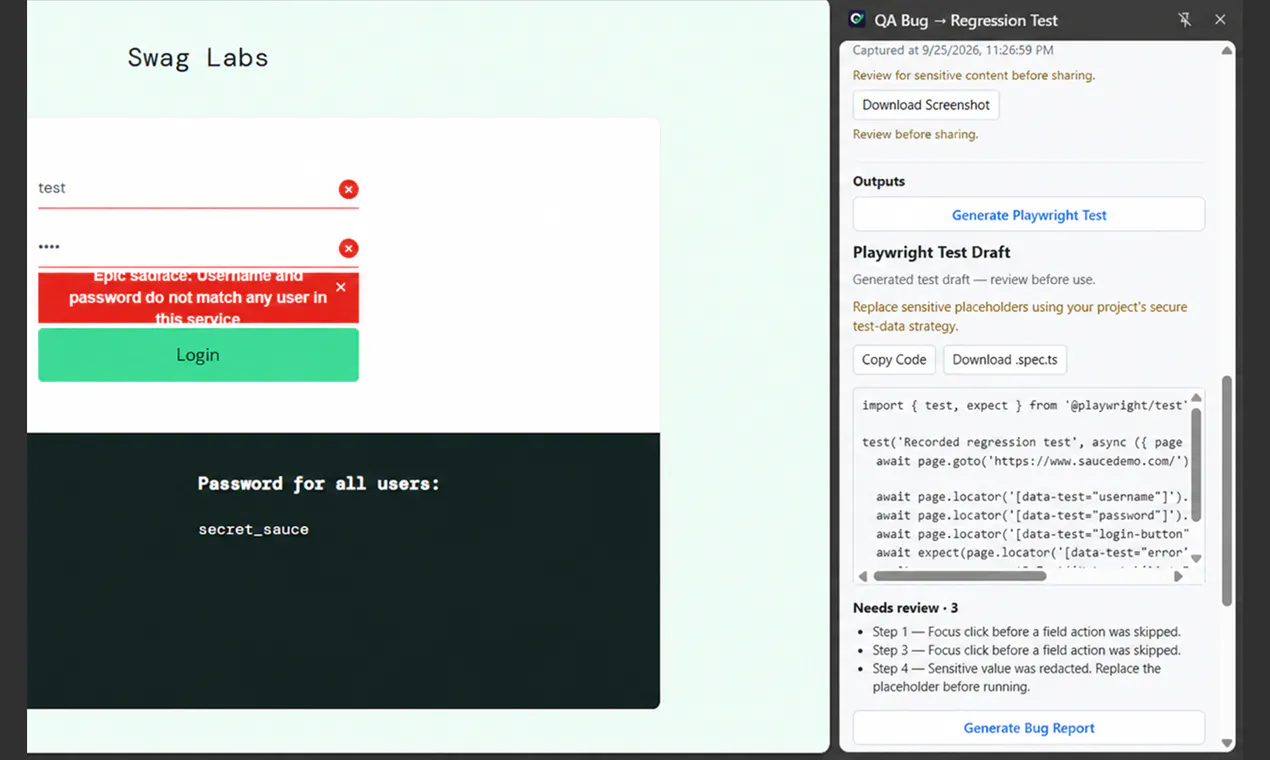Click 'Password for all users:' heading
The image size is (1270, 760).
[319, 484]
